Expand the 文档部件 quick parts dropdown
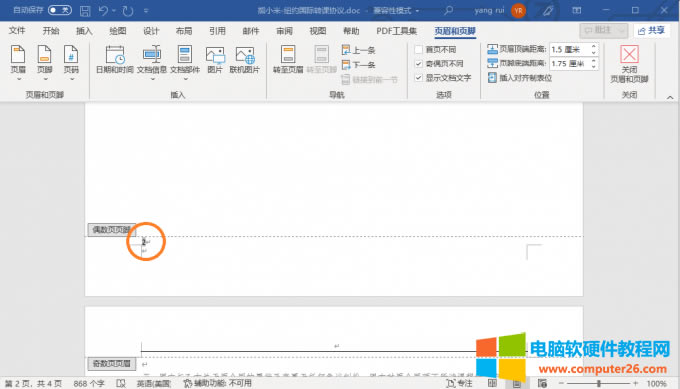Image resolution: width=680 pixels, height=389 pixels. [x=185, y=79]
